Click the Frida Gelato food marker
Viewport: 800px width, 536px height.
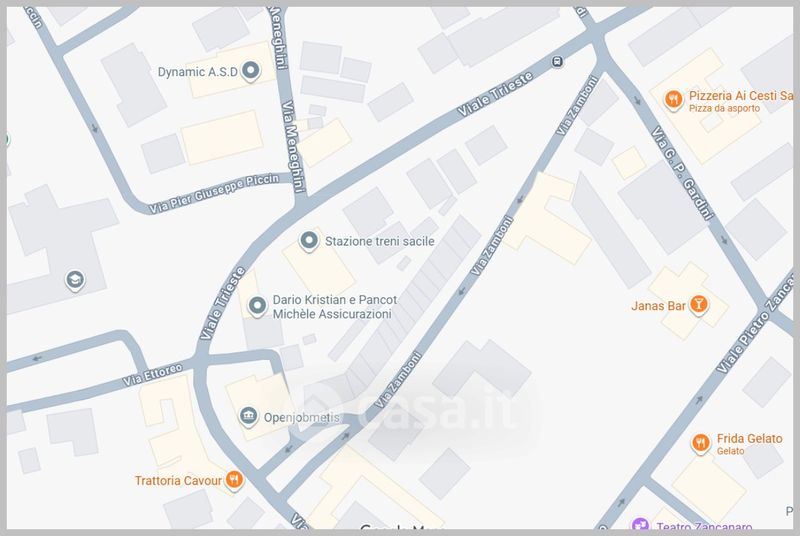[701, 443]
